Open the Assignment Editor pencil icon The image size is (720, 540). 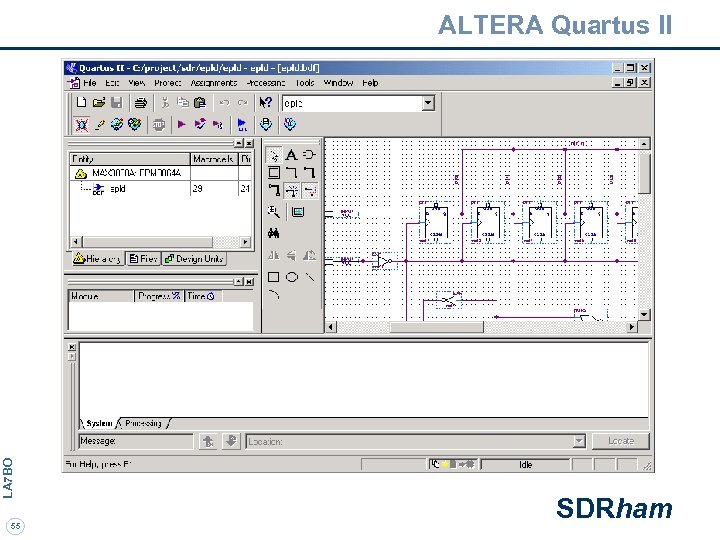click(100, 124)
